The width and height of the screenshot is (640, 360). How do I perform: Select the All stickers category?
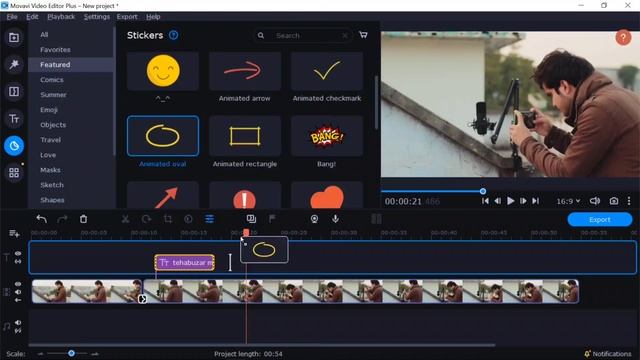point(44,35)
